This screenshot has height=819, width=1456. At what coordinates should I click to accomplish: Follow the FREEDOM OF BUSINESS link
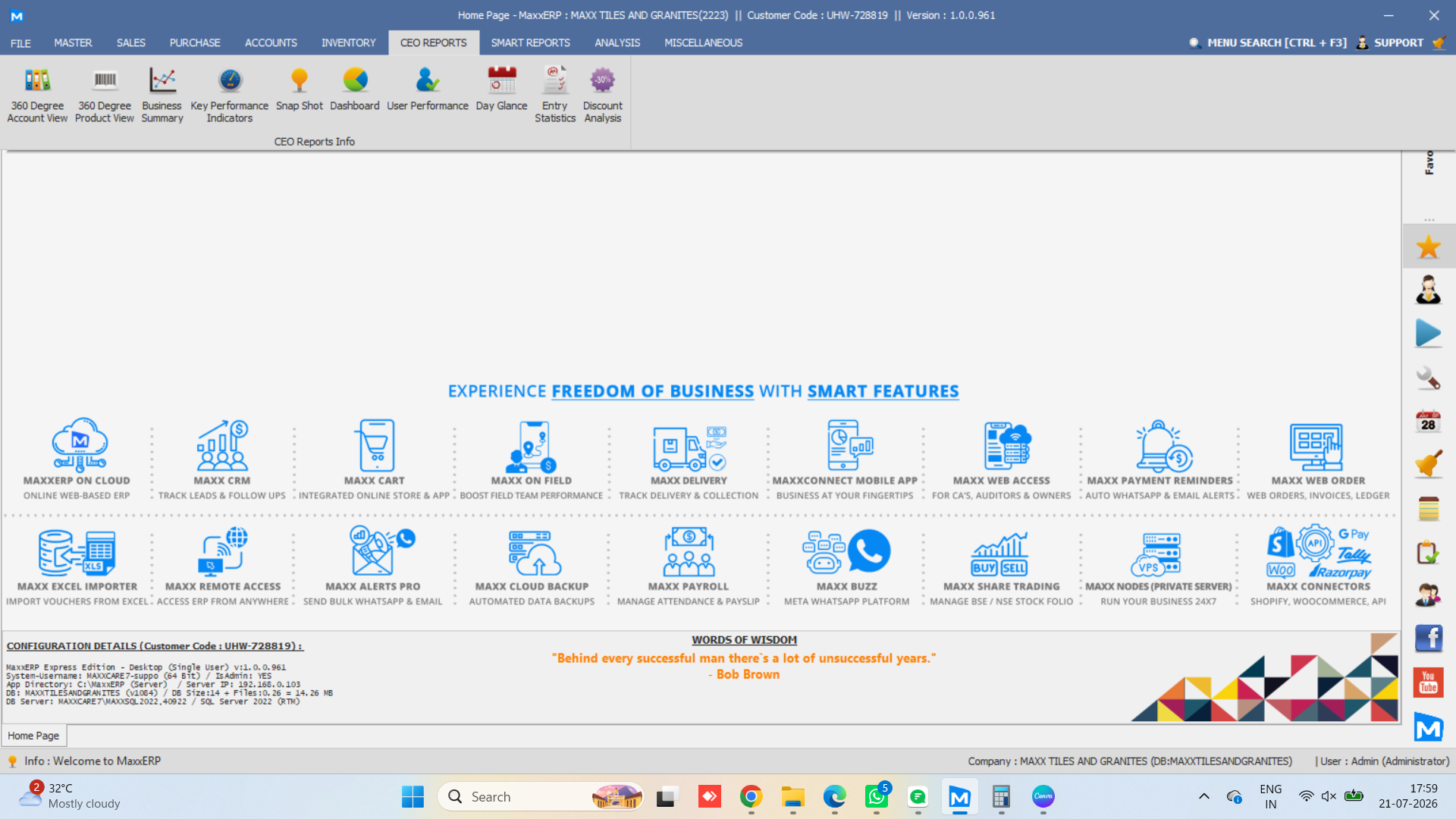click(x=652, y=391)
